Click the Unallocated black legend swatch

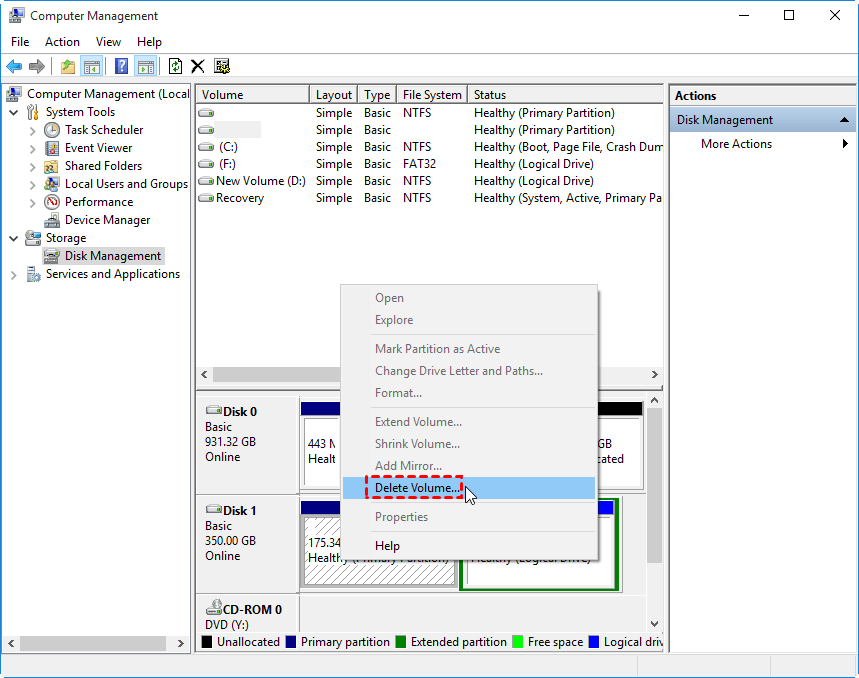207,642
